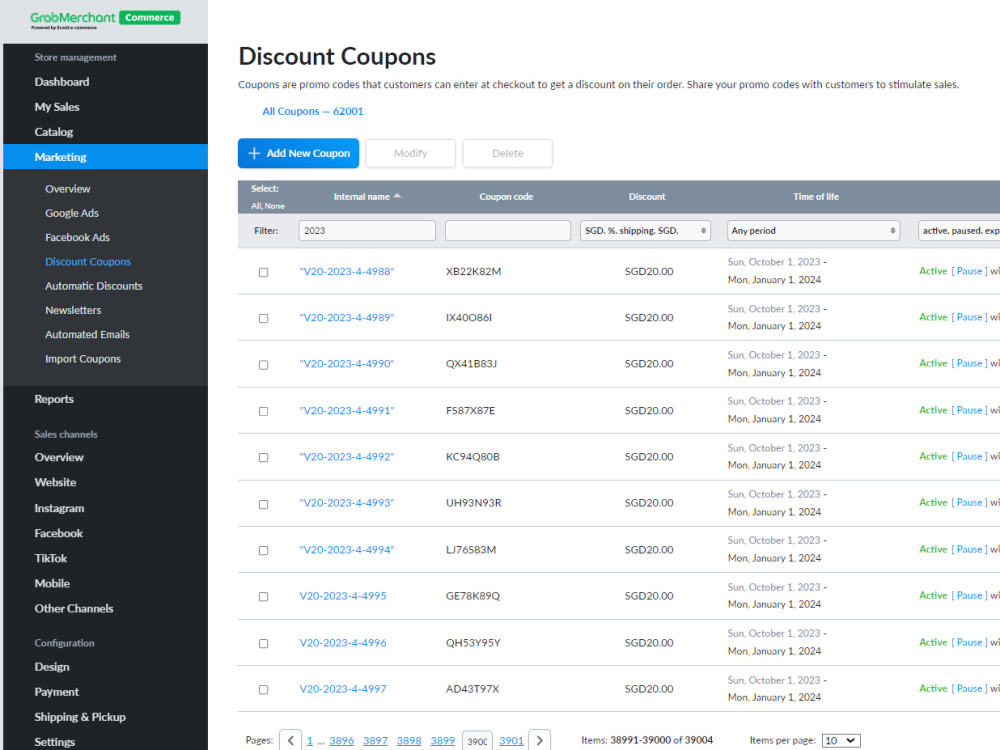Pause coupon V20-2023-4-4994

969,549
